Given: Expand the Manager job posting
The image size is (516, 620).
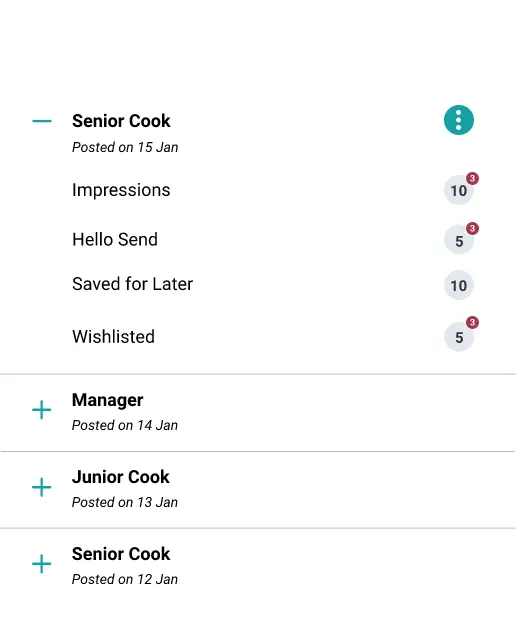Looking at the screenshot, I should pos(42,410).
